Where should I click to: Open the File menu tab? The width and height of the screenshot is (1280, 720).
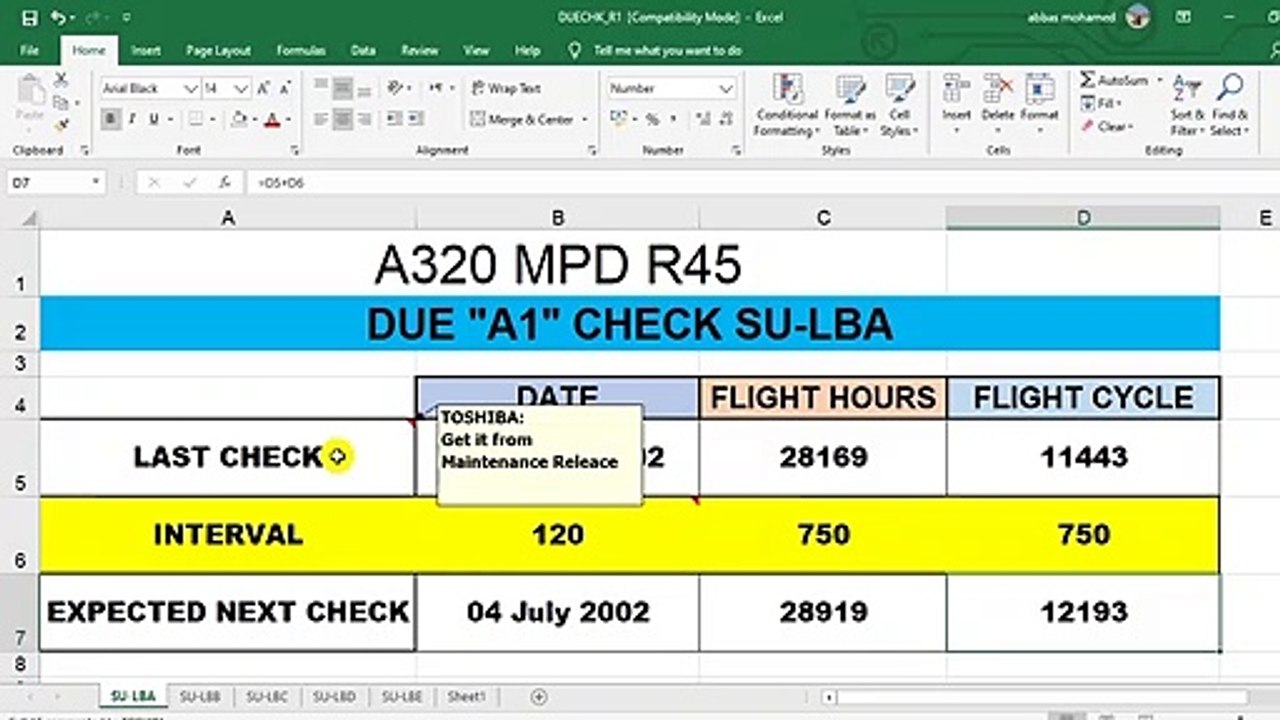pyautogui.click(x=29, y=50)
